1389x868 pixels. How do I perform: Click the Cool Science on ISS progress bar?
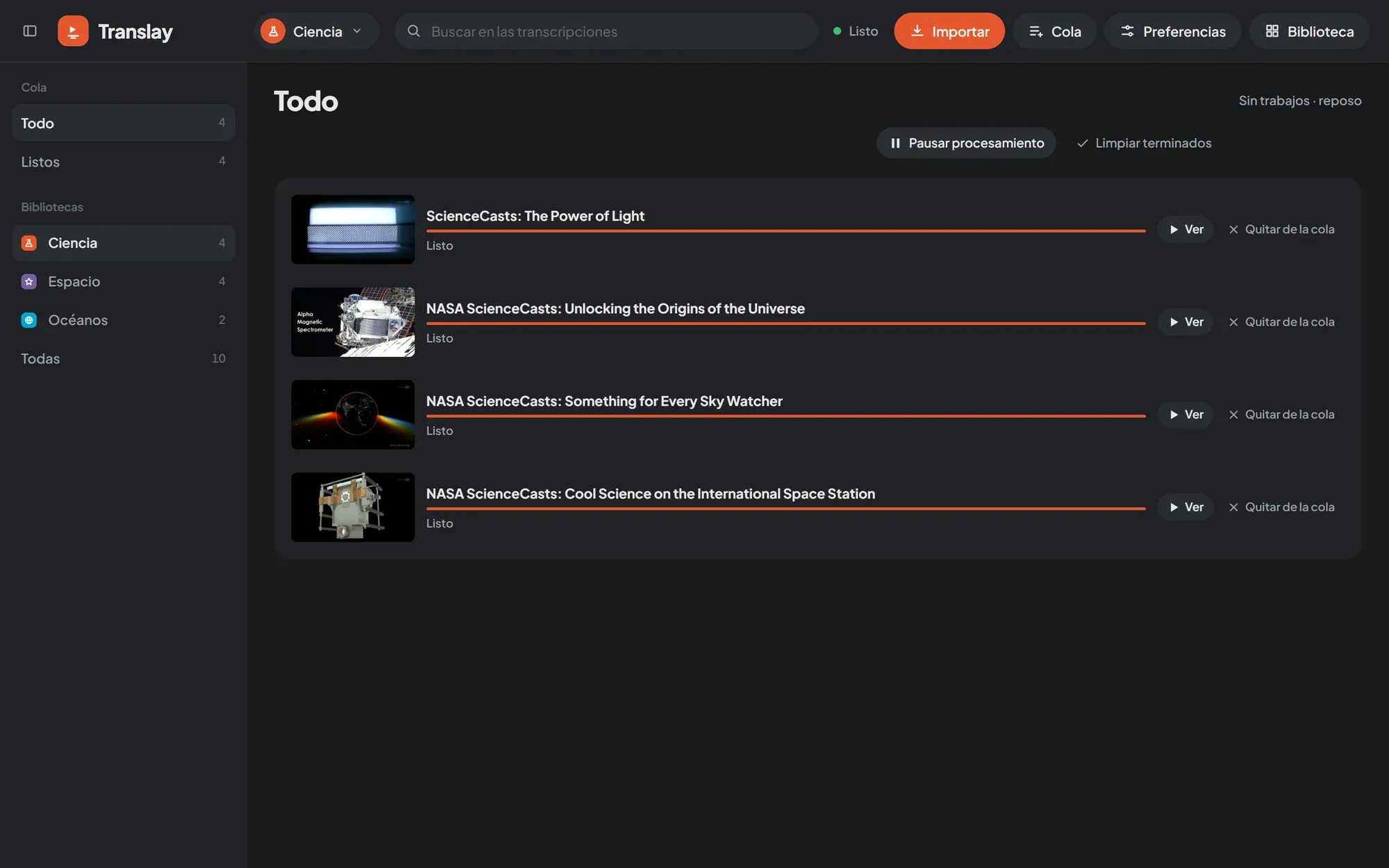pos(785,508)
